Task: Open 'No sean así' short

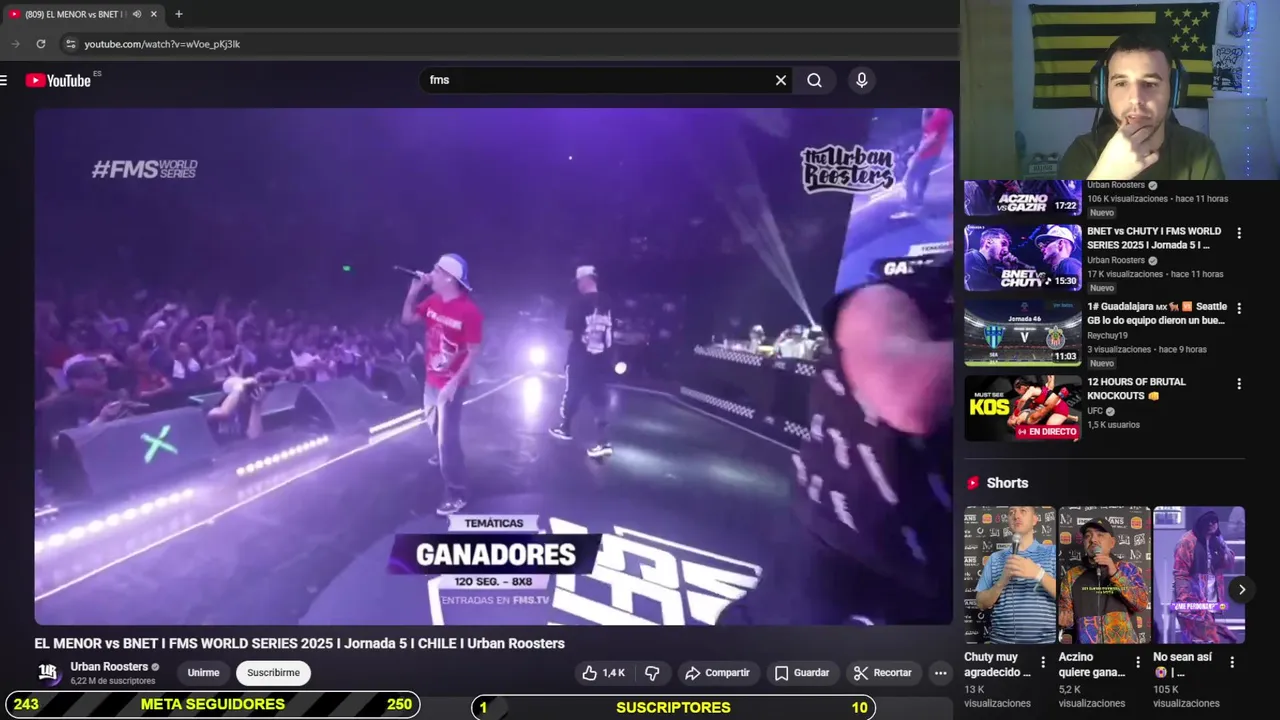Action: pyautogui.click(x=1198, y=575)
